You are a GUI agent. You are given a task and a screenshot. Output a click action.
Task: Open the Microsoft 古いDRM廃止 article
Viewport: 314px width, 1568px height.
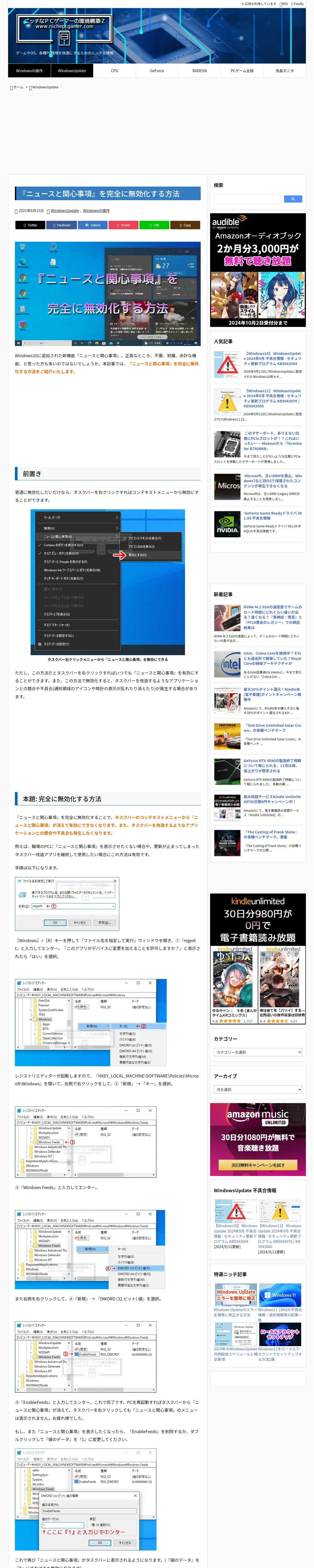pos(273,481)
